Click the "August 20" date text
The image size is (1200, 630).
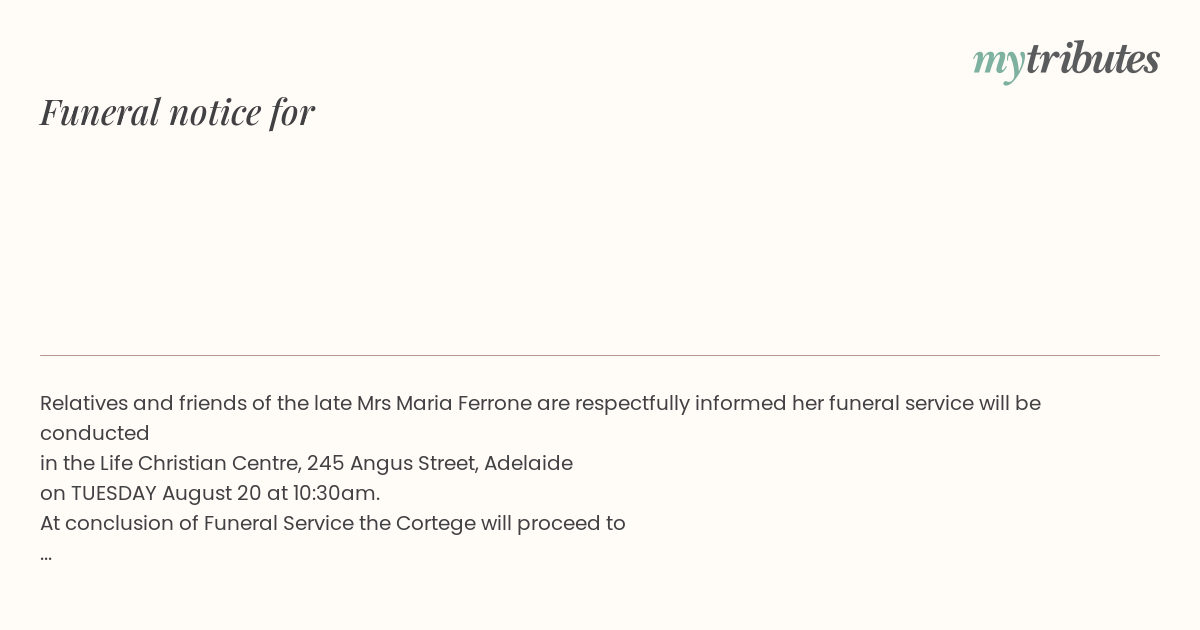point(211,494)
